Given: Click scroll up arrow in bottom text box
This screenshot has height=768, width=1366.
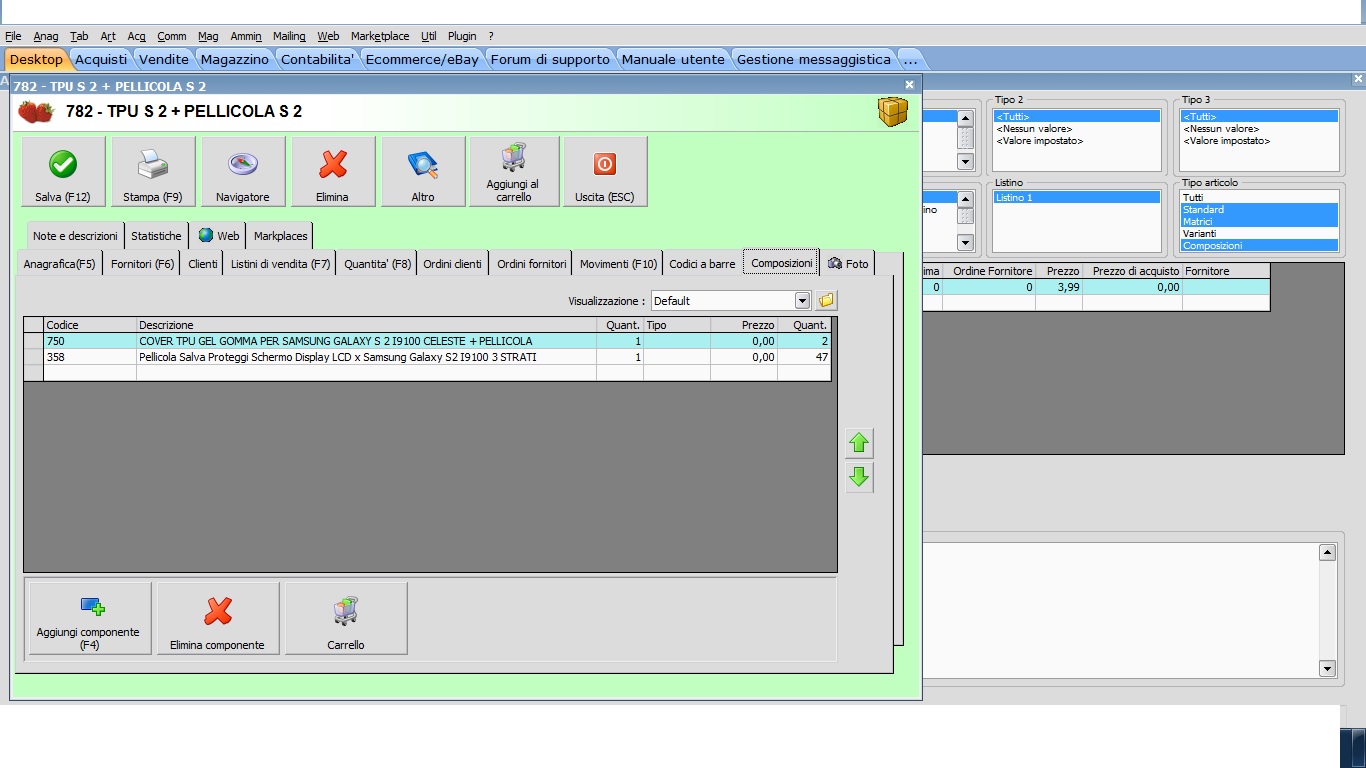Looking at the screenshot, I should tap(1327, 553).
